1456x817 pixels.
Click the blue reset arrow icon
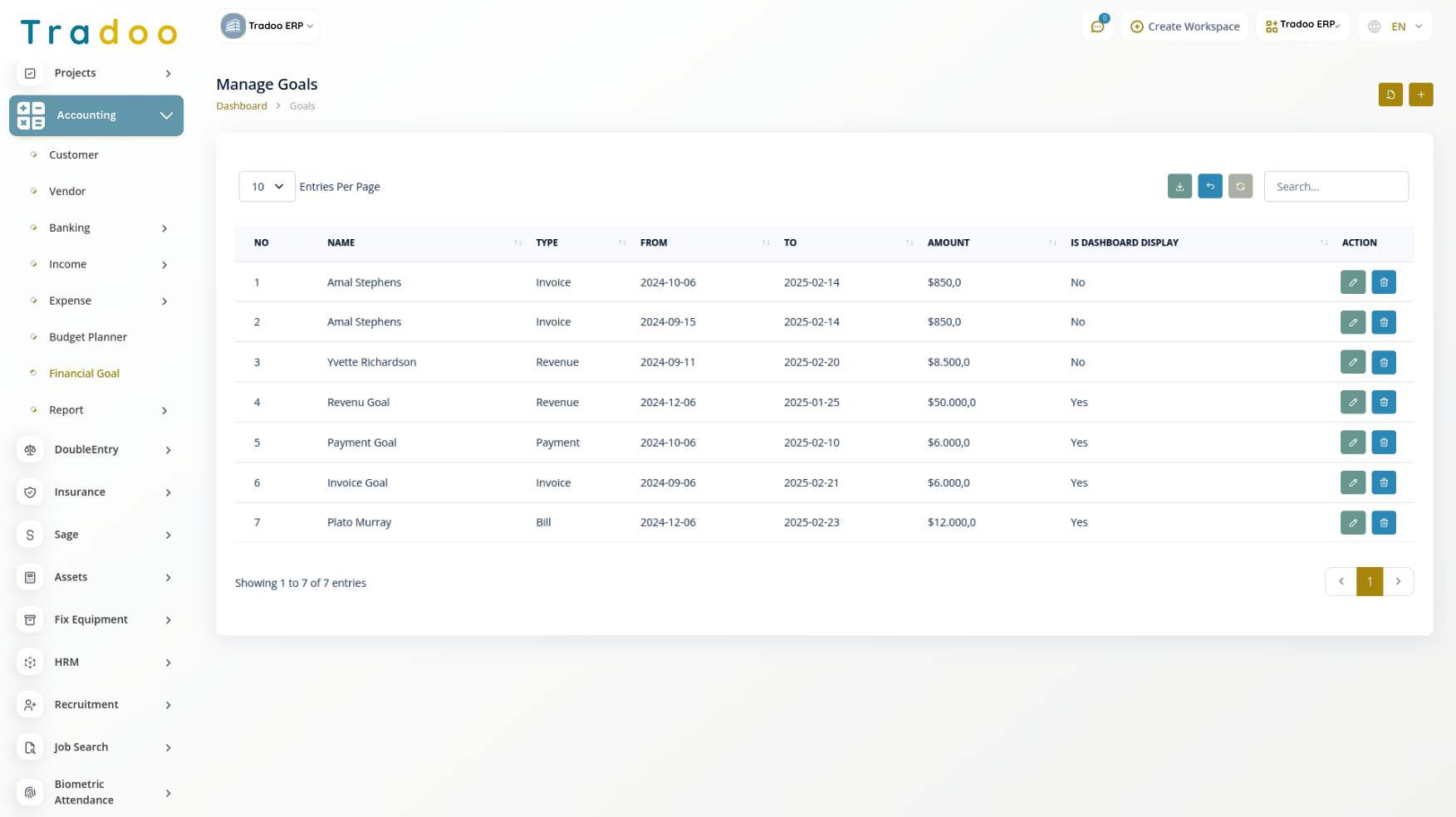click(x=1210, y=187)
